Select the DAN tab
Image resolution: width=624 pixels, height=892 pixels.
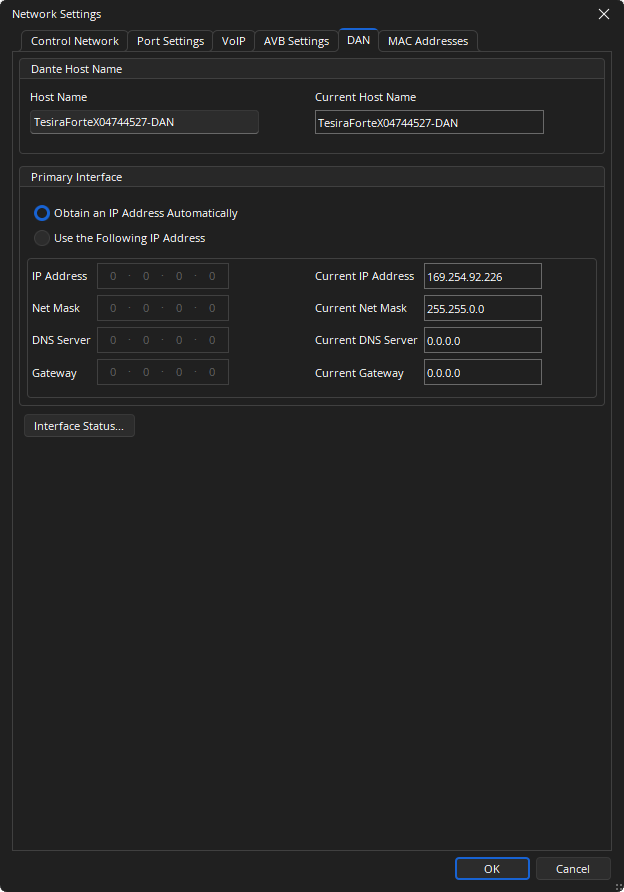pos(358,40)
